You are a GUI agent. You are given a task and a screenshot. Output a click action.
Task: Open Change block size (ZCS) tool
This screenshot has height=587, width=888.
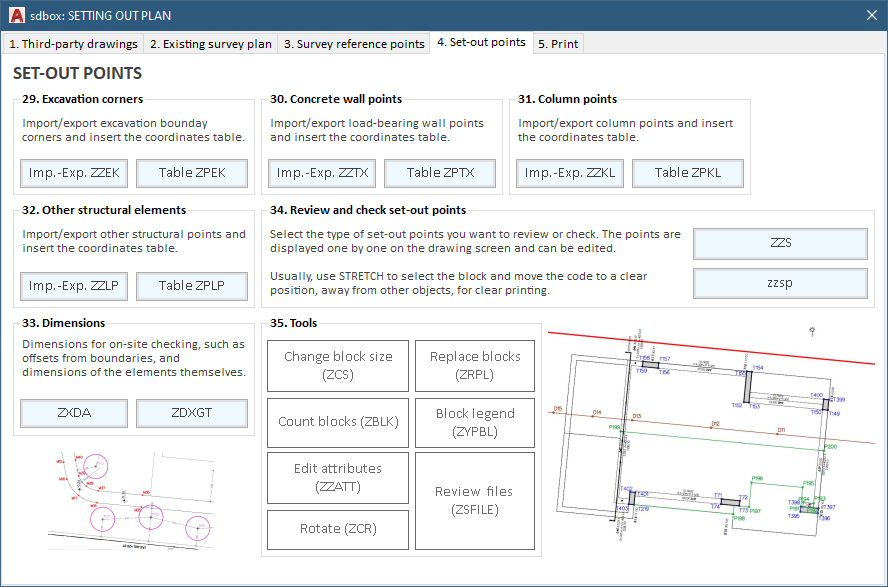point(338,366)
